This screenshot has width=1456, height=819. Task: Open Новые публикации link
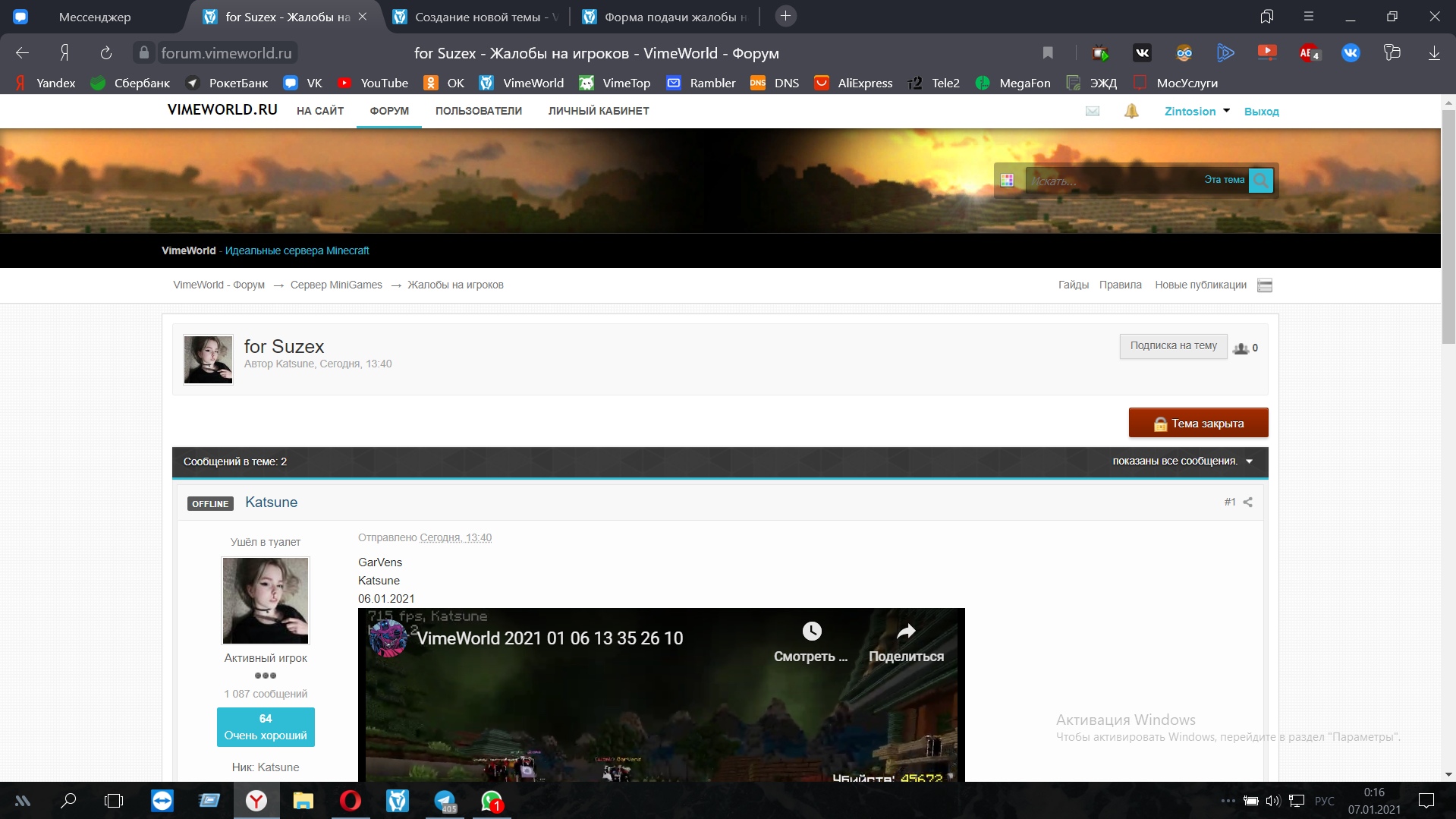click(1200, 285)
